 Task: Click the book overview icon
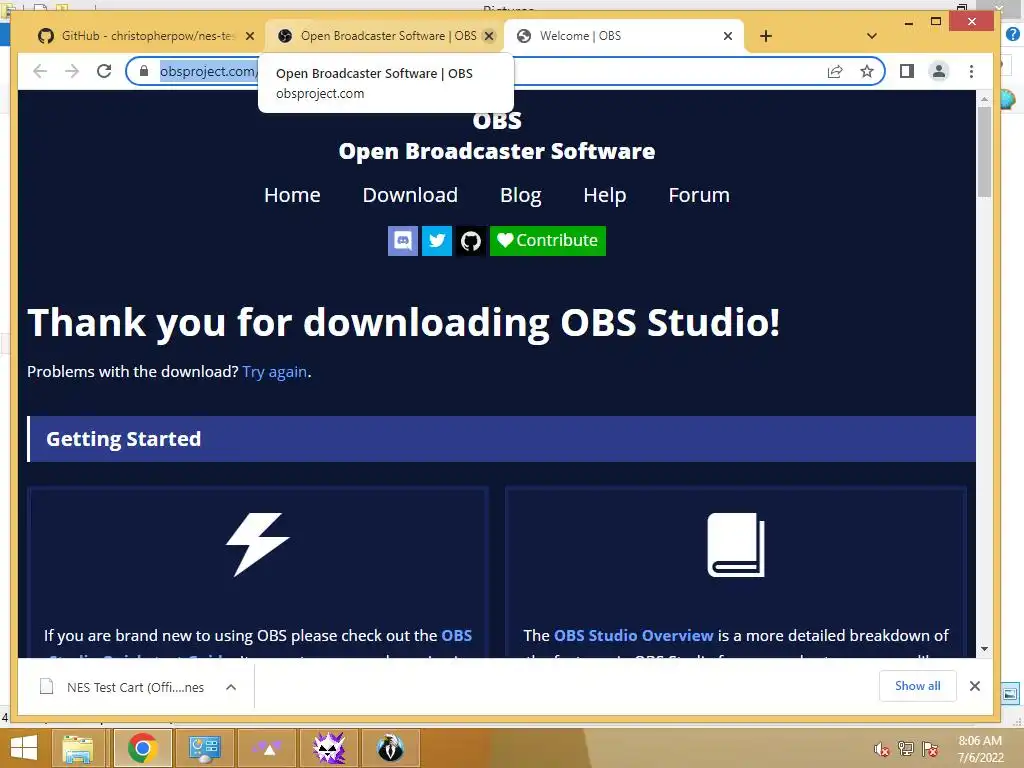point(736,545)
